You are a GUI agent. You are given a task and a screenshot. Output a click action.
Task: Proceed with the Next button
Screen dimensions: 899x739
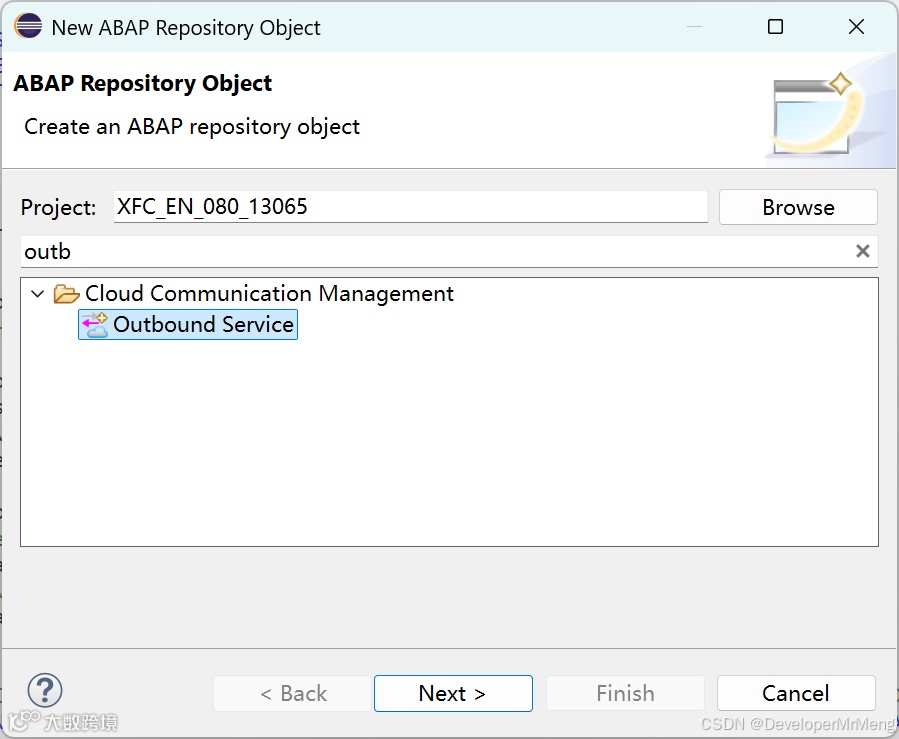pyautogui.click(x=452, y=693)
